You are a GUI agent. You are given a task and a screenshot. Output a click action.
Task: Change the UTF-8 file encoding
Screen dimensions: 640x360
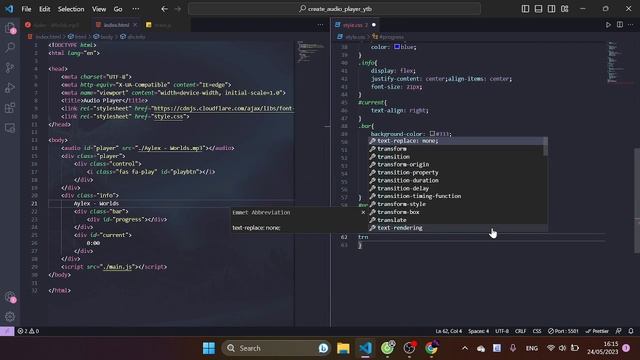(x=502, y=331)
